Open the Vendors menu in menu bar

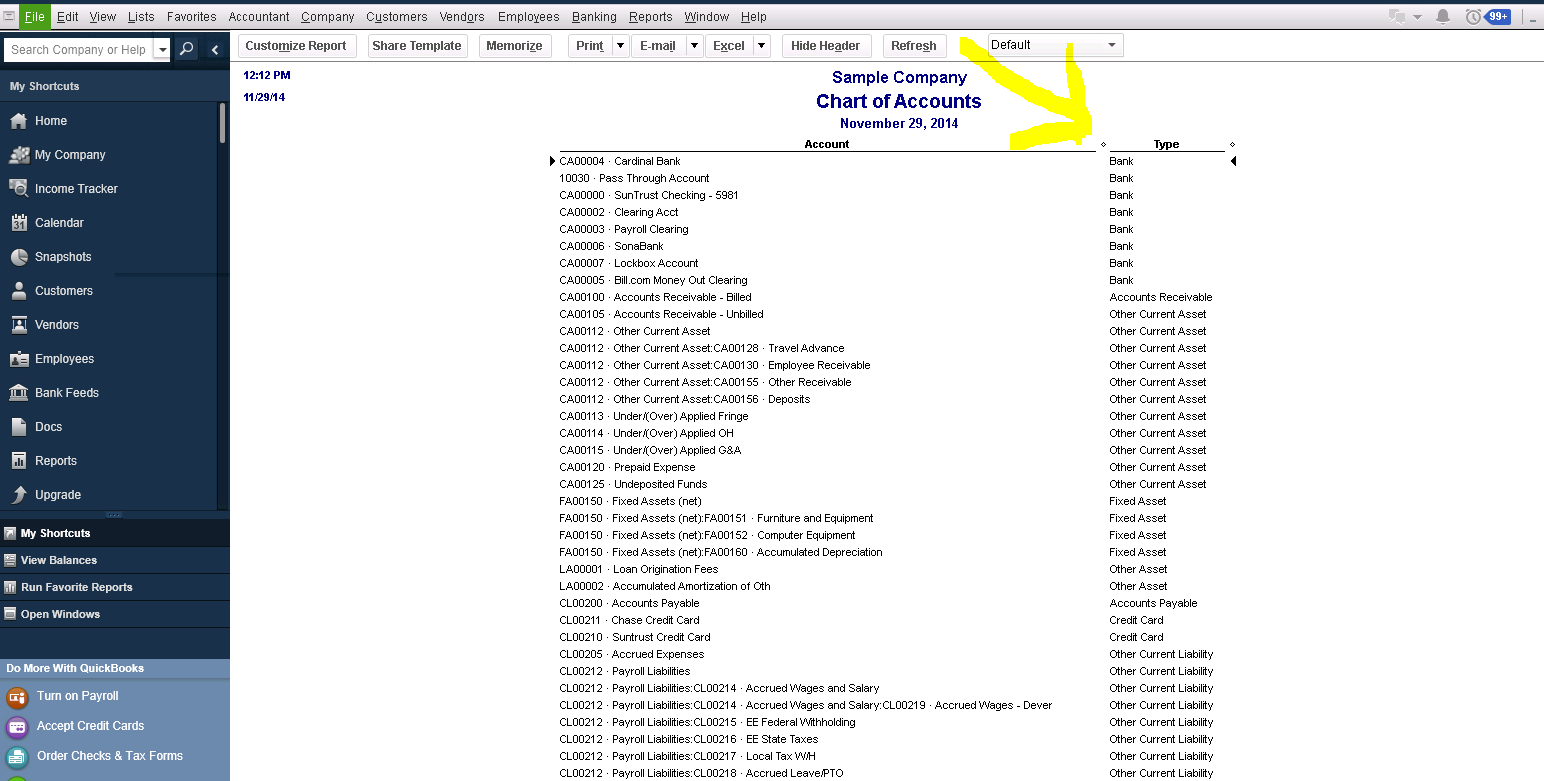(x=462, y=16)
